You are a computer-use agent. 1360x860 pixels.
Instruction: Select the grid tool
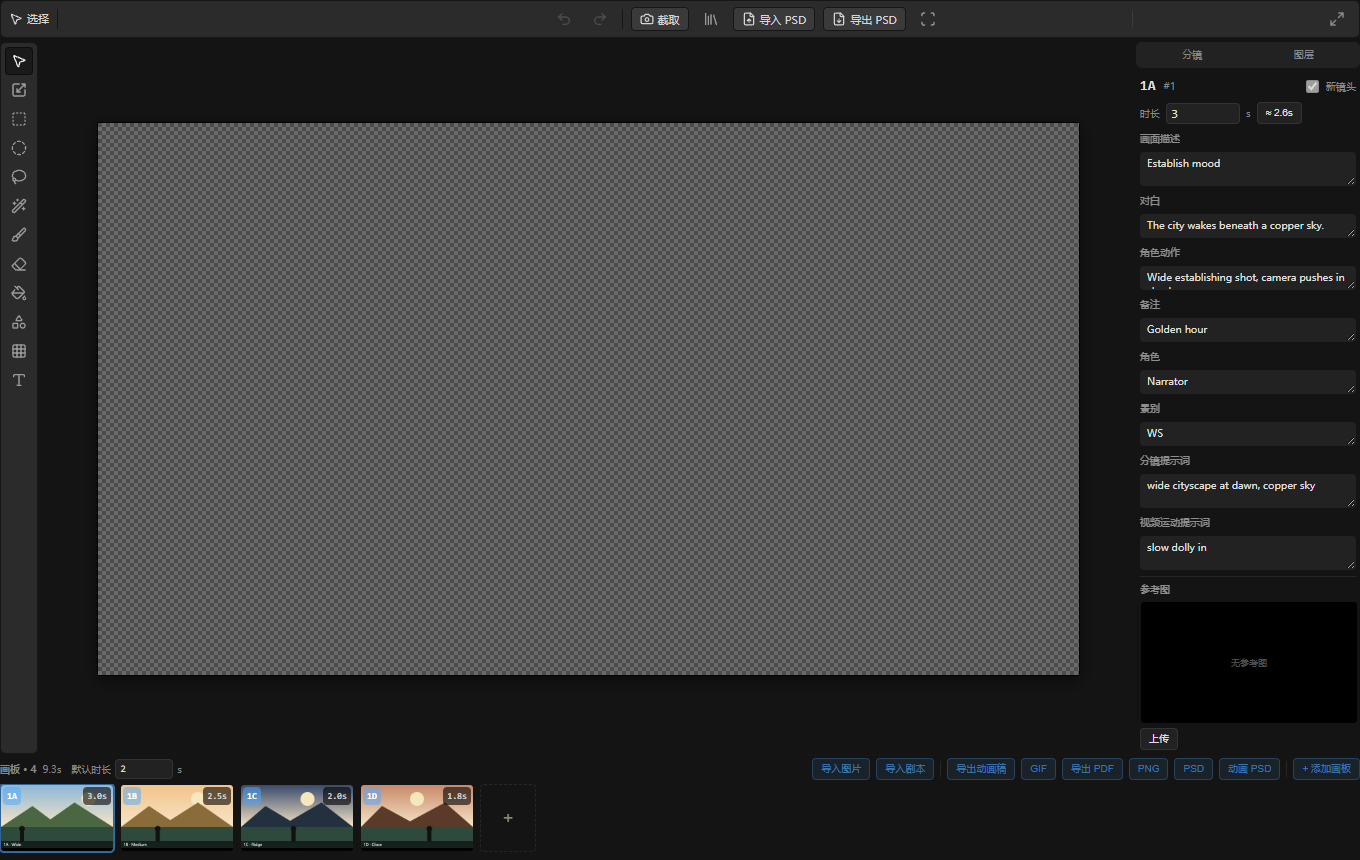point(19,351)
